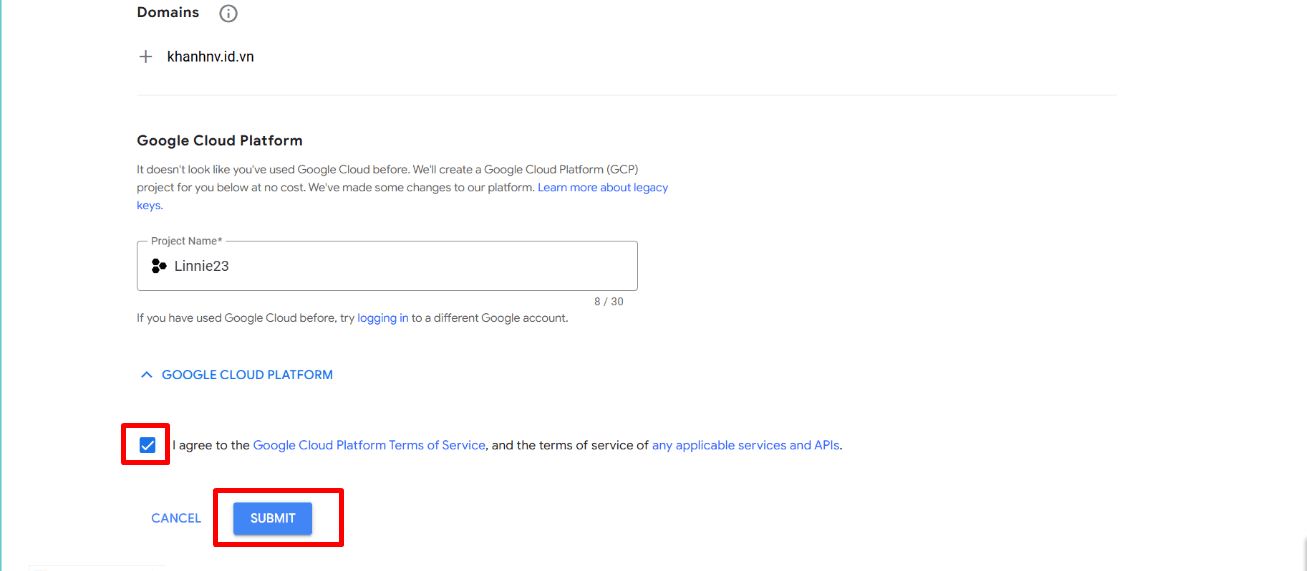Image resolution: width=1307 pixels, height=571 pixels.
Task: Open 'Learn more about legacy keys' link
Action: [x=602, y=188]
